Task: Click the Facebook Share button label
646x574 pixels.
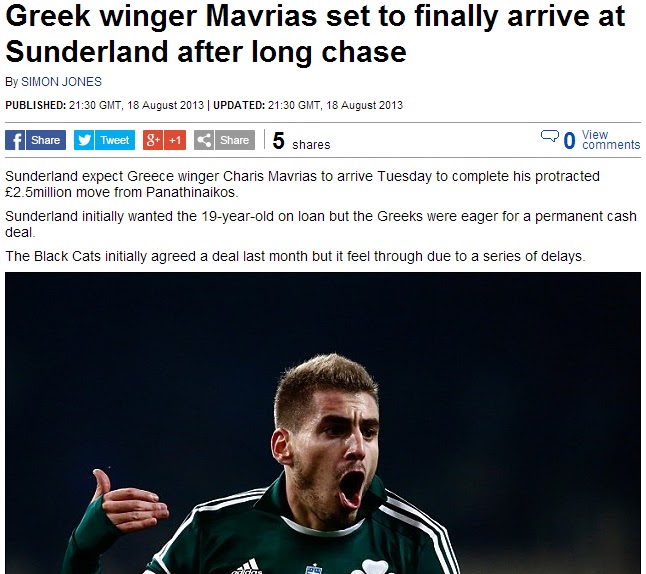Action: [x=46, y=140]
